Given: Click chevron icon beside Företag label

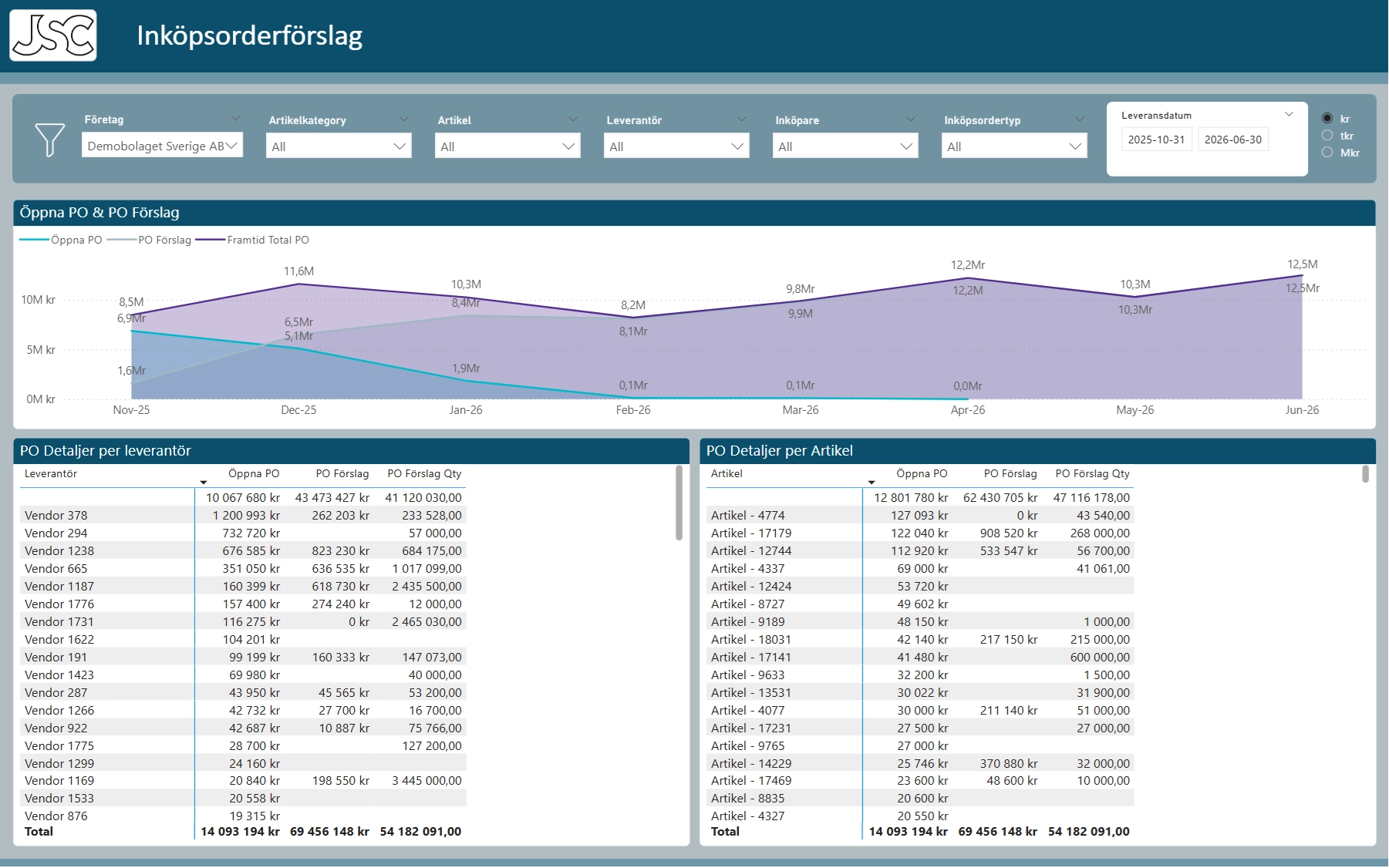Looking at the screenshot, I should (x=235, y=119).
